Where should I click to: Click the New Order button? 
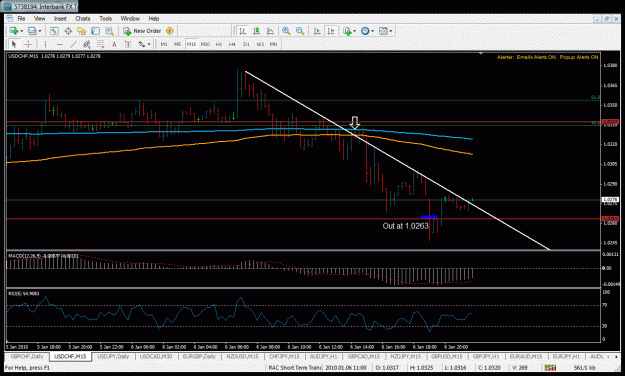point(142,31)
